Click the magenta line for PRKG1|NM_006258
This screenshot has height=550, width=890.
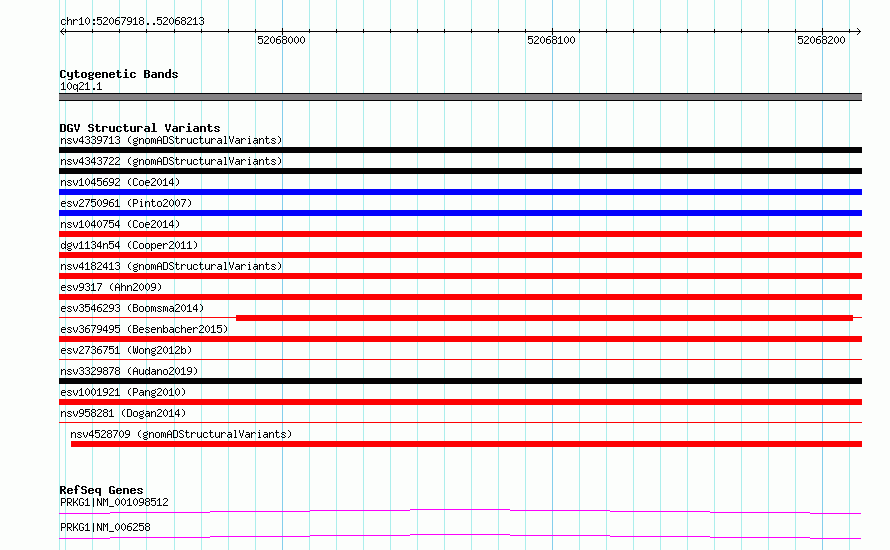point(460,536)
